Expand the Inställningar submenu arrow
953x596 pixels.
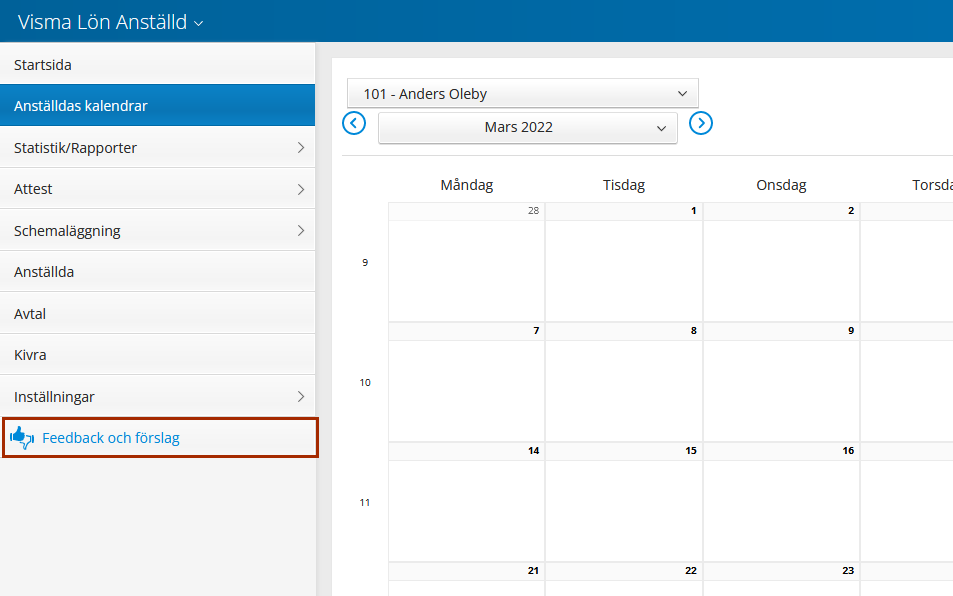tap(301, 397)
